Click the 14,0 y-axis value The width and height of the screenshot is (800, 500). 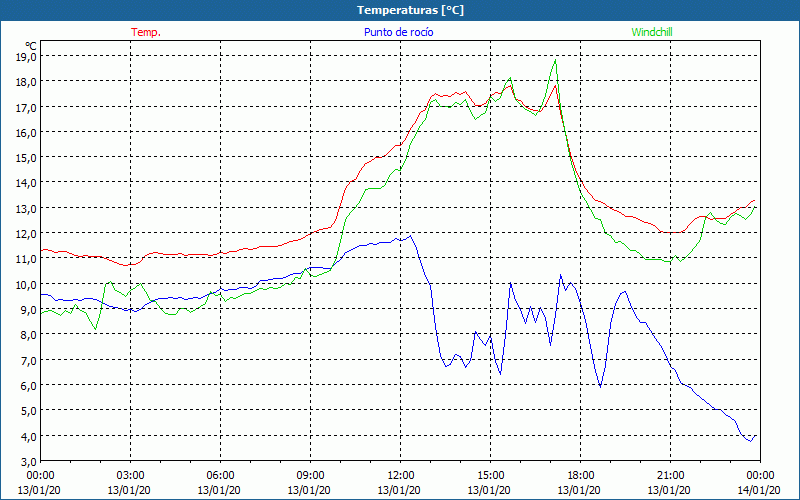pyautogui.click(x=27, y=183)
